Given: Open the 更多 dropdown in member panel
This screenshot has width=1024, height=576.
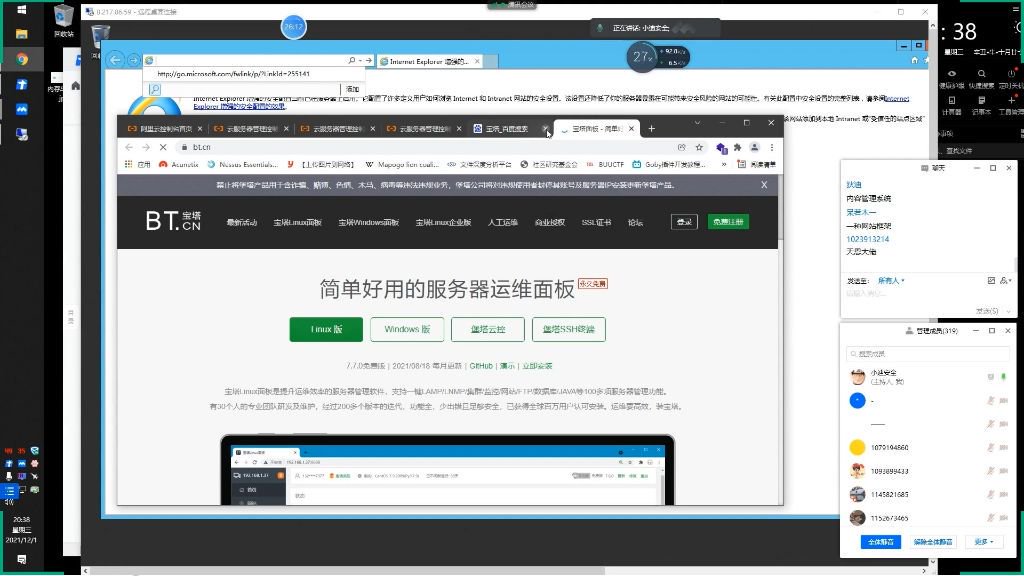Looking at the screenshot, I should point(984,542).
